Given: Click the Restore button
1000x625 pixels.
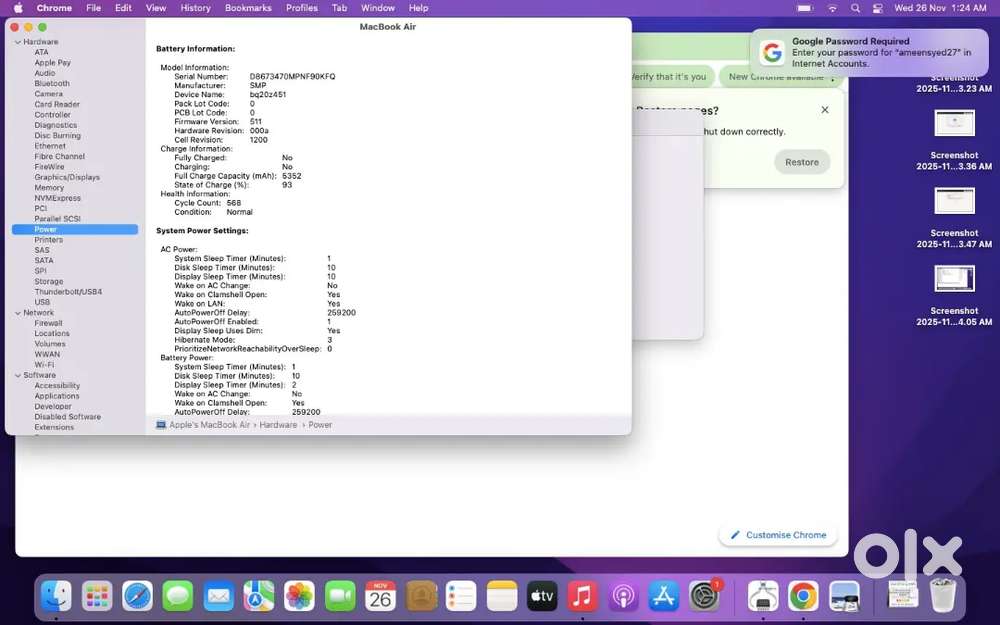Looking at the screenshot, I should [x=801, y=161].
